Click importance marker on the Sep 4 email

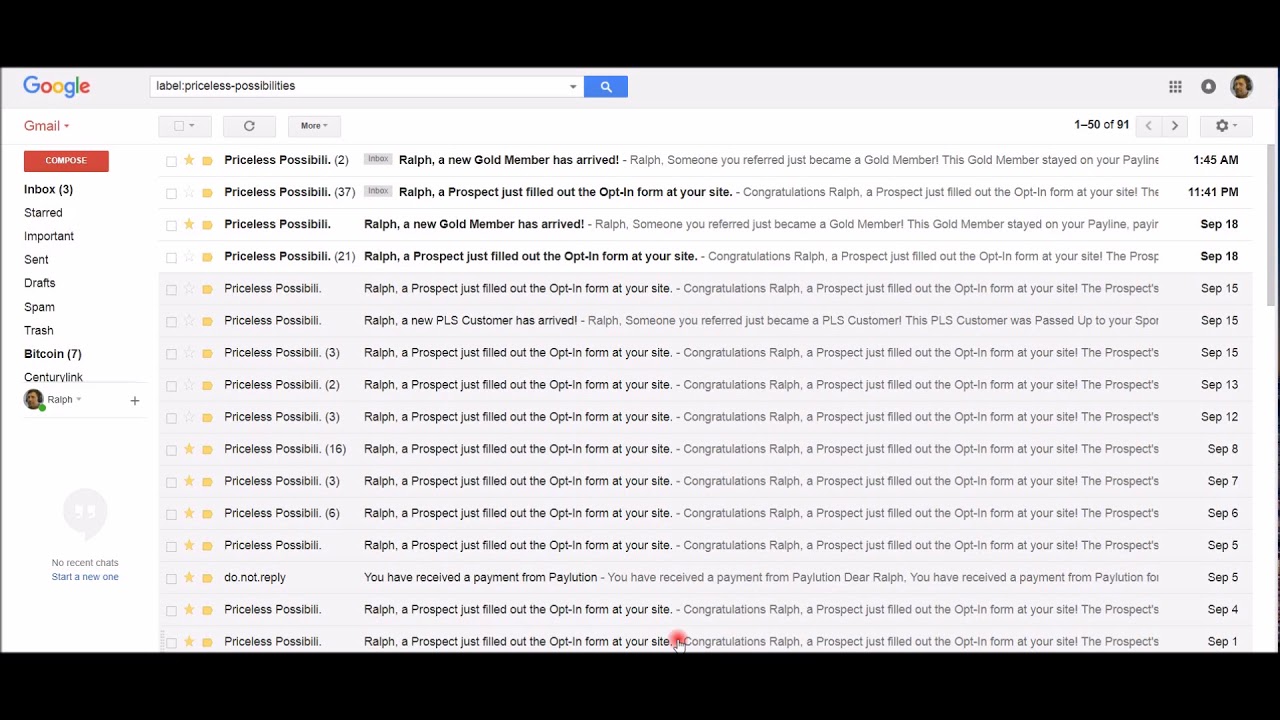click(207, 609)
